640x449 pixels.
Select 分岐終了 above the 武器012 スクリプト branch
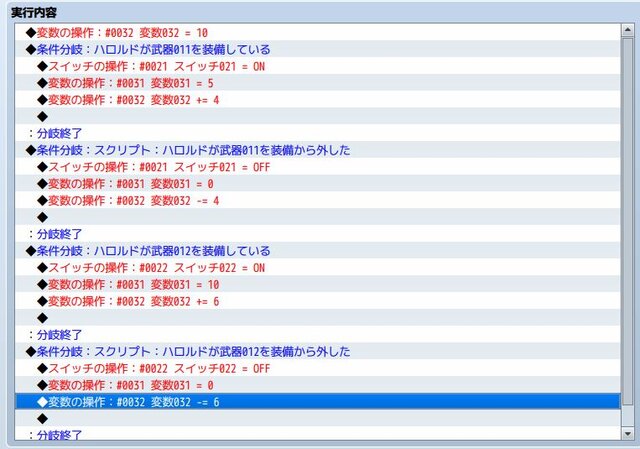pyautogui.click(x=318, y=335)
